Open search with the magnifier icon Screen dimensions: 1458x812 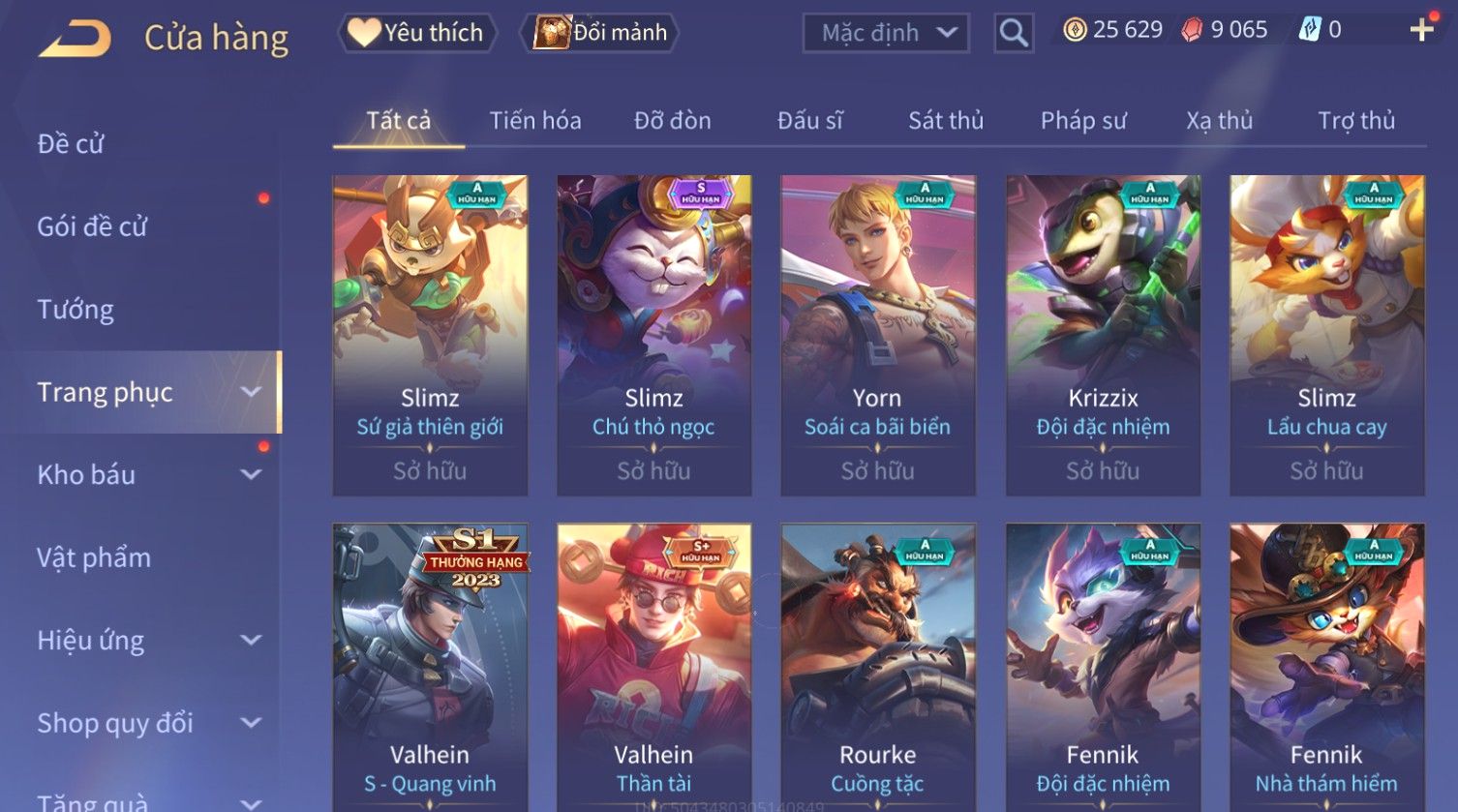pyautogui.click(x=1014, y=33)
